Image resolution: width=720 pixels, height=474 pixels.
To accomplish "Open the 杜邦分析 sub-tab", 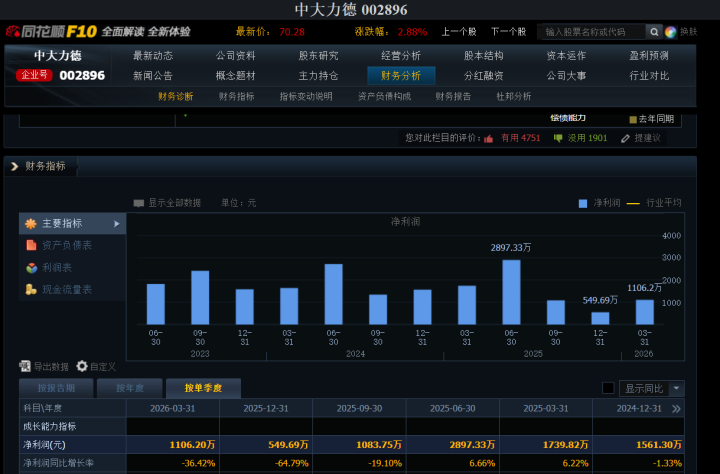I will click(x=513, y=96).
